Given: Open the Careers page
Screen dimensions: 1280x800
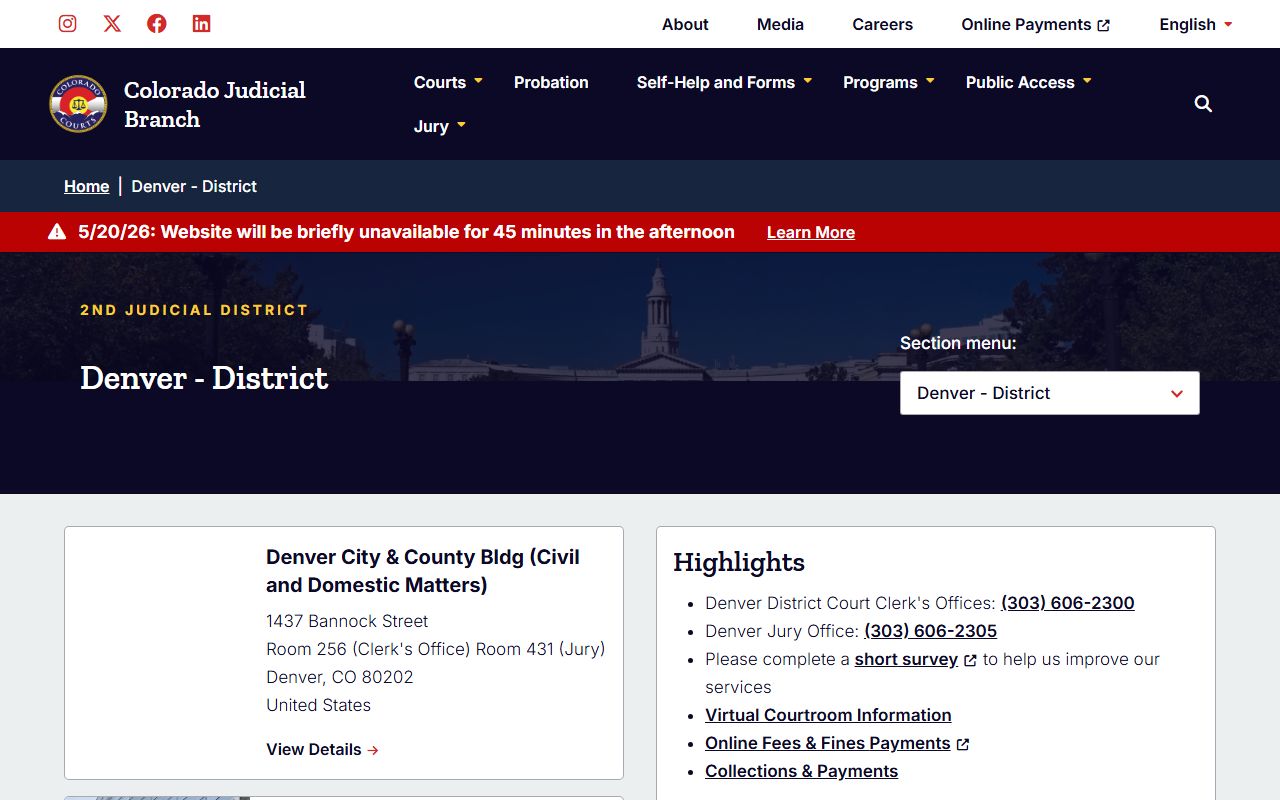Looking at the screenshot, I should 882,24.
